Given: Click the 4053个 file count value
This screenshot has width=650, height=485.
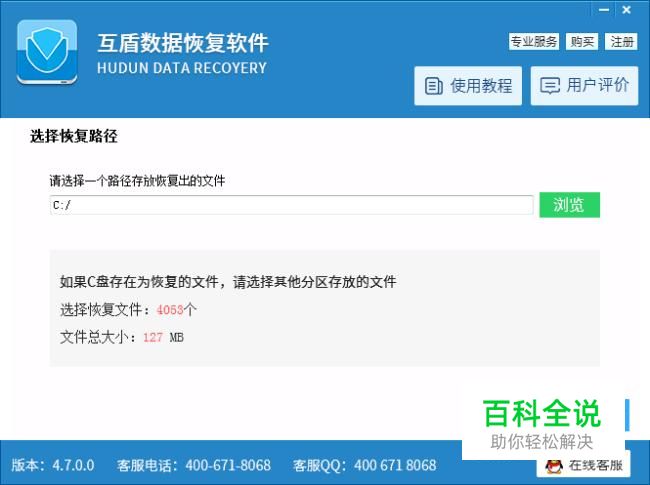Looking at the screenshot, I should click(x=176, y=310).
